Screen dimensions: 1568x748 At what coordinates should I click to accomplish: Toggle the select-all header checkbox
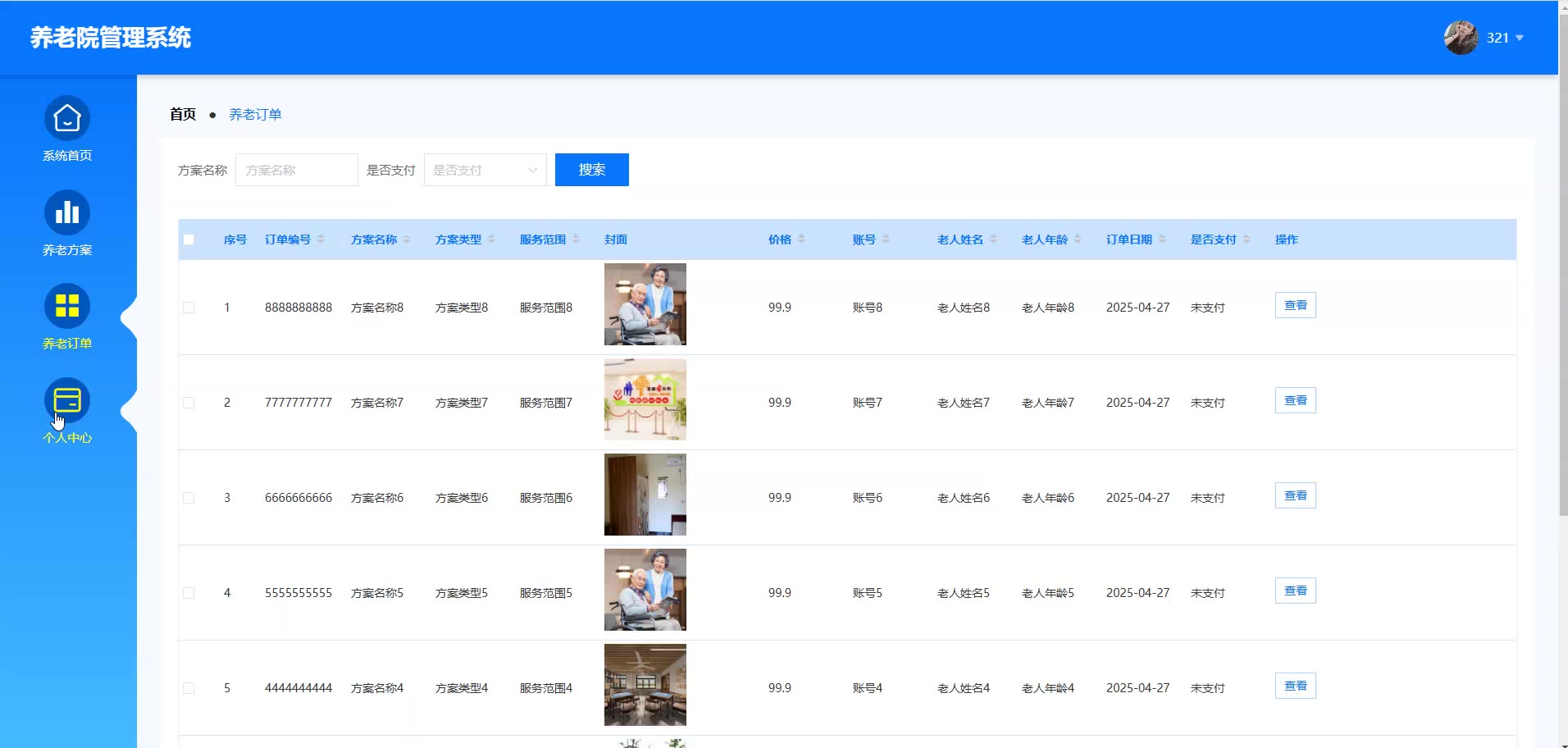tap(189, 239)
